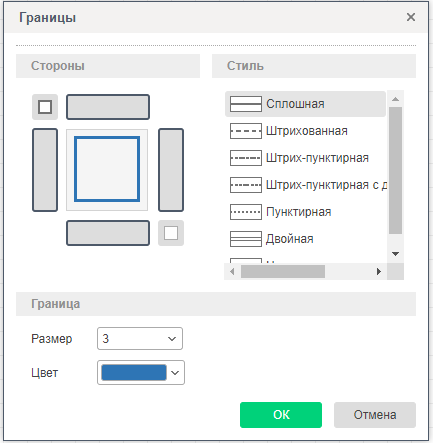Toggle the right side border button

171,170
